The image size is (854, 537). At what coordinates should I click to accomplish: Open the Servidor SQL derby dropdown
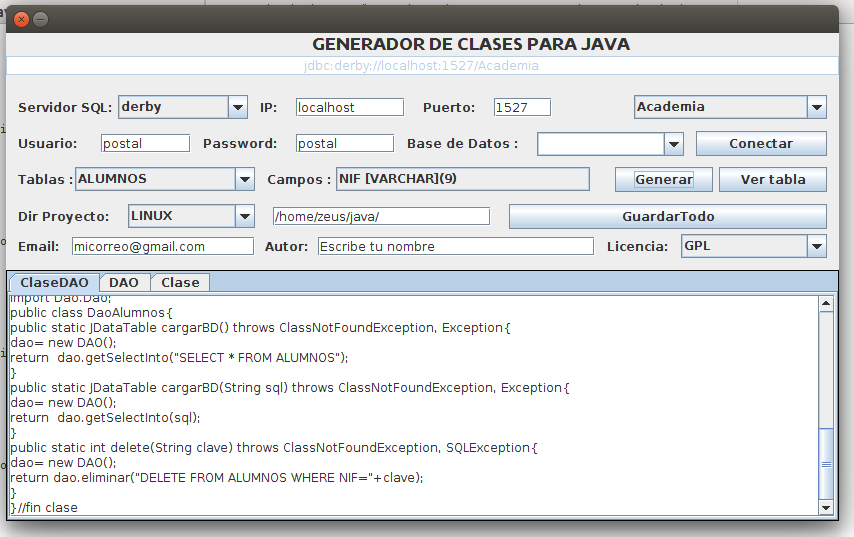click(237, 107)
